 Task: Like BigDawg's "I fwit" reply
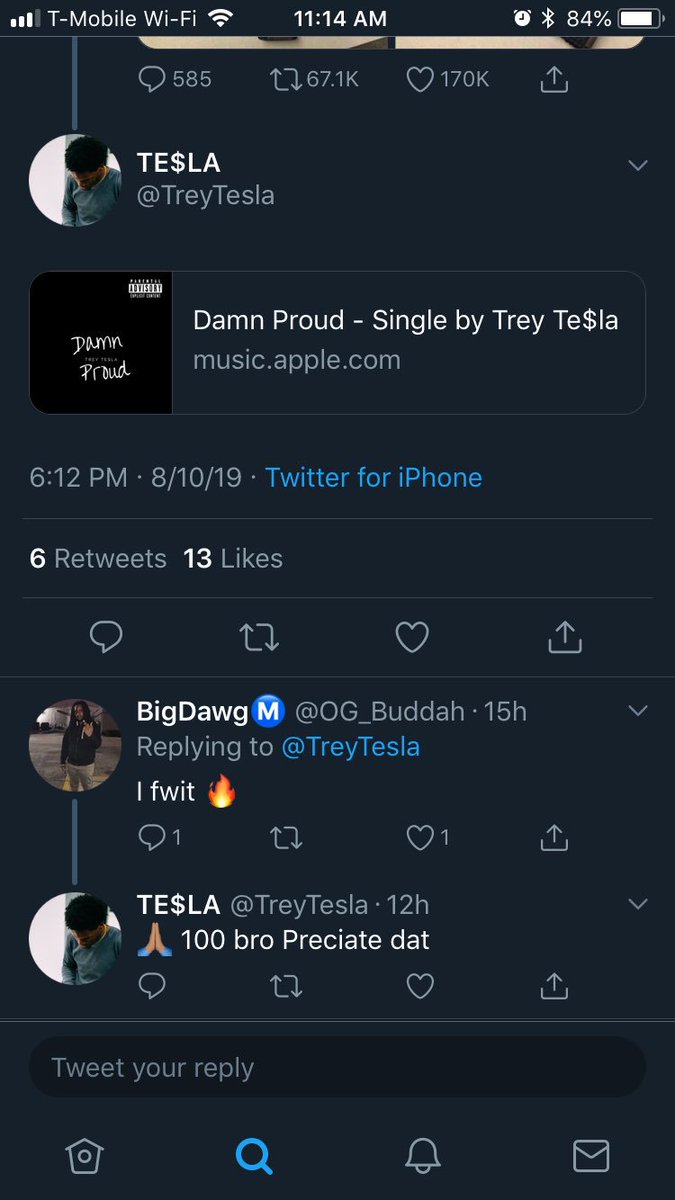pyautogui.click(x=420, y=838)
